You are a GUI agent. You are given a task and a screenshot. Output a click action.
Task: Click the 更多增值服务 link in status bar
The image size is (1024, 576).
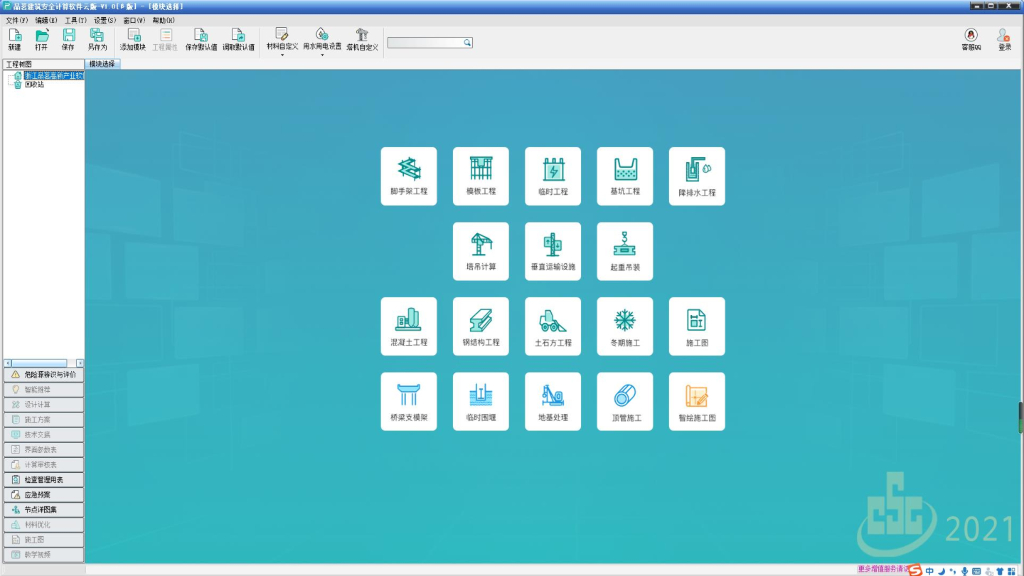[882, 569]
